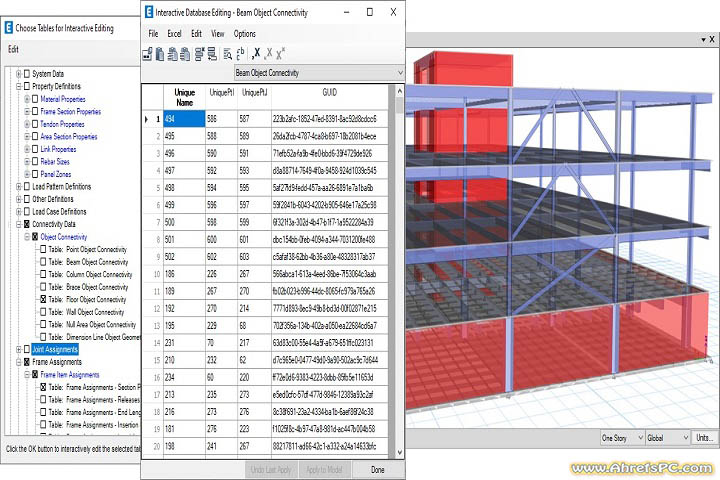This screenshot has height=480, width=720.
Task: Click the Load Case Definitions tree item
Action: click(x=59, y=212)
